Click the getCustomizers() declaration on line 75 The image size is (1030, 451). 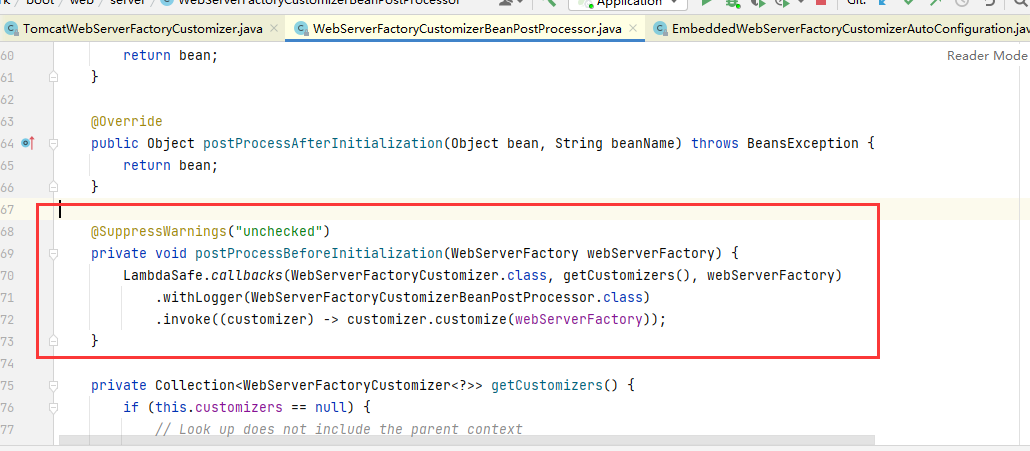click(554, 385)
